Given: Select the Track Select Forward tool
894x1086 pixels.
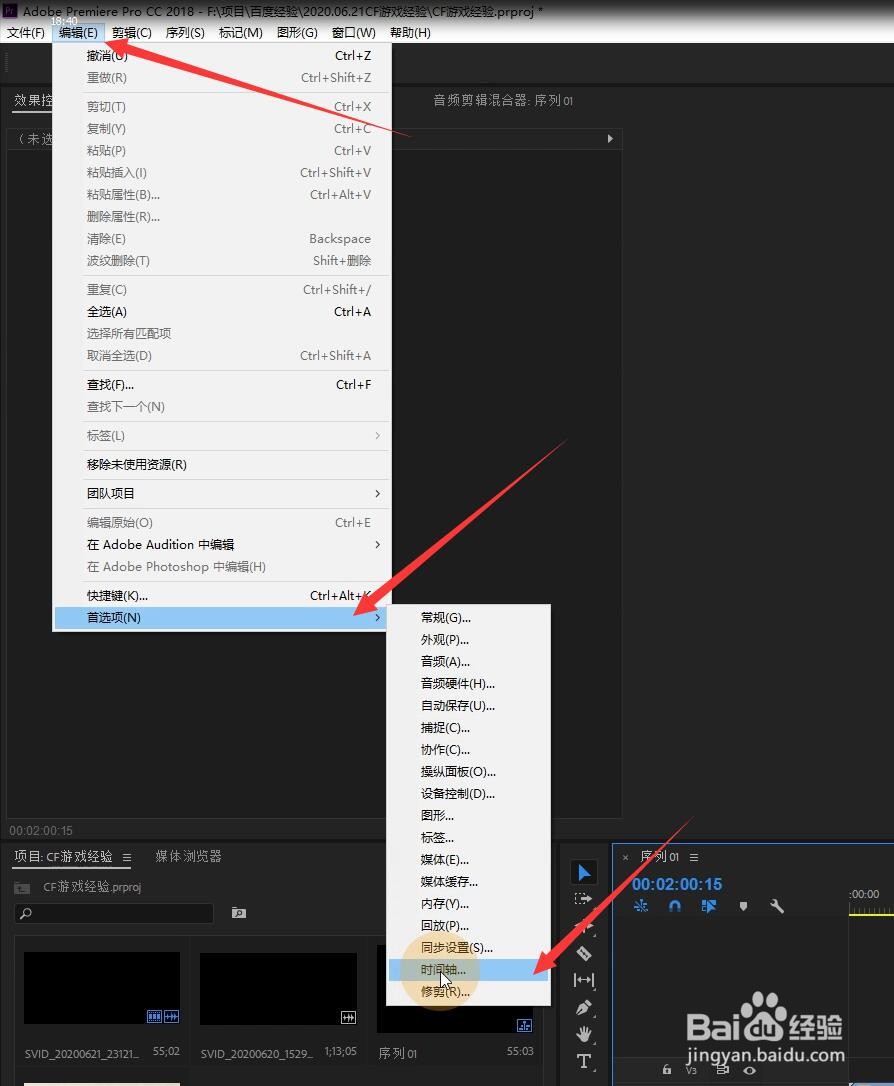Looking at the screenshot, I should click(x=584, y=899).
